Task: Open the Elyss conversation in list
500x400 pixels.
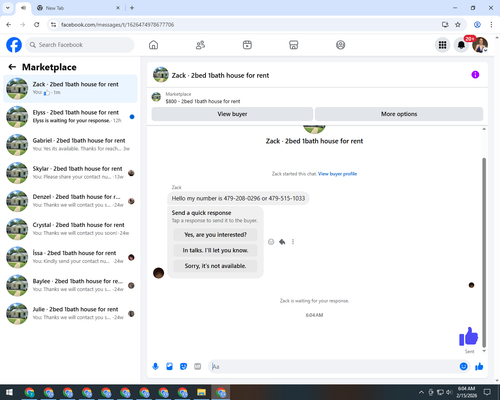Action: [x=70, y=117]
